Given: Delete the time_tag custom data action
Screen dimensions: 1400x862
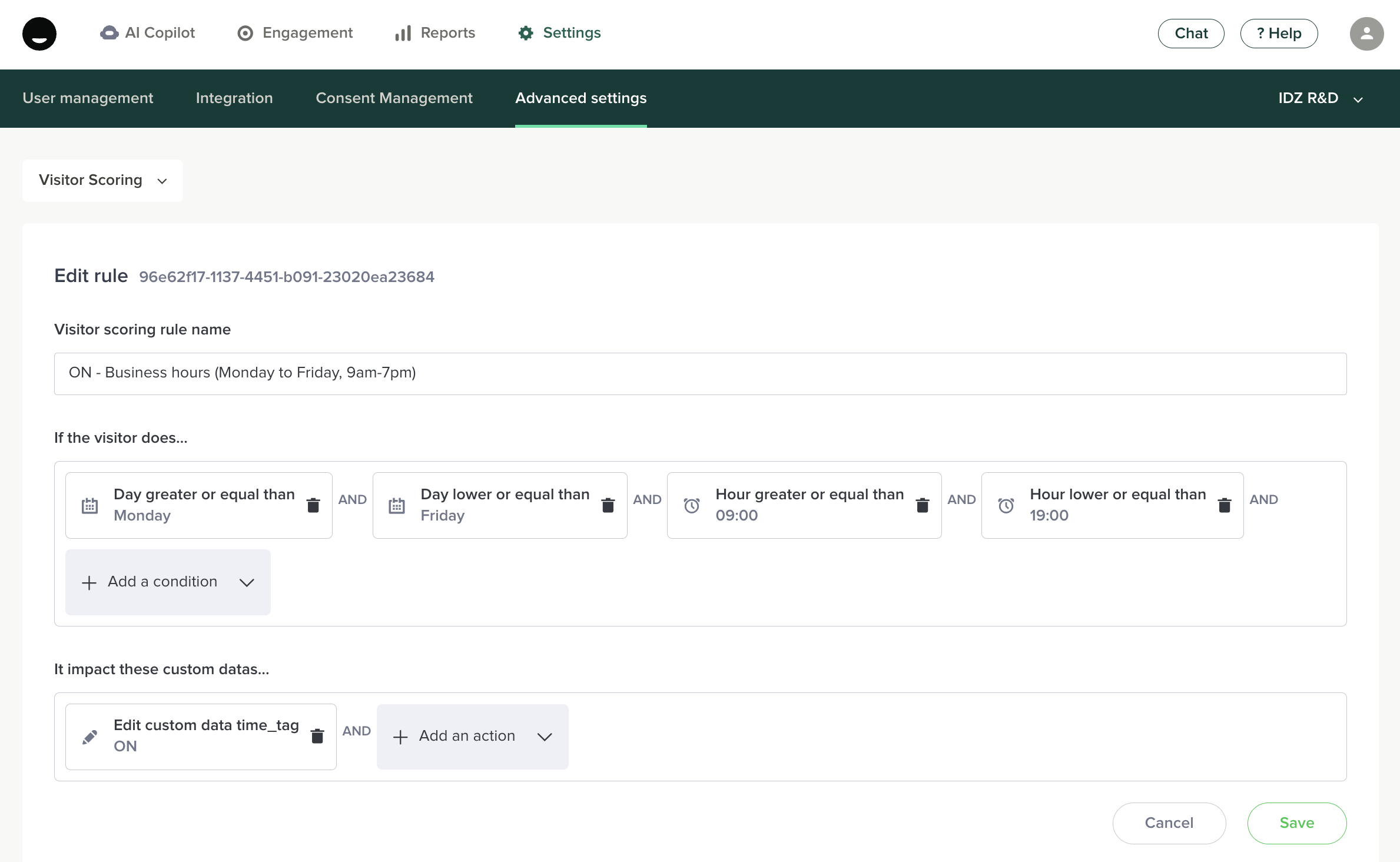Looking at the screenshot, I should [317, 736].
